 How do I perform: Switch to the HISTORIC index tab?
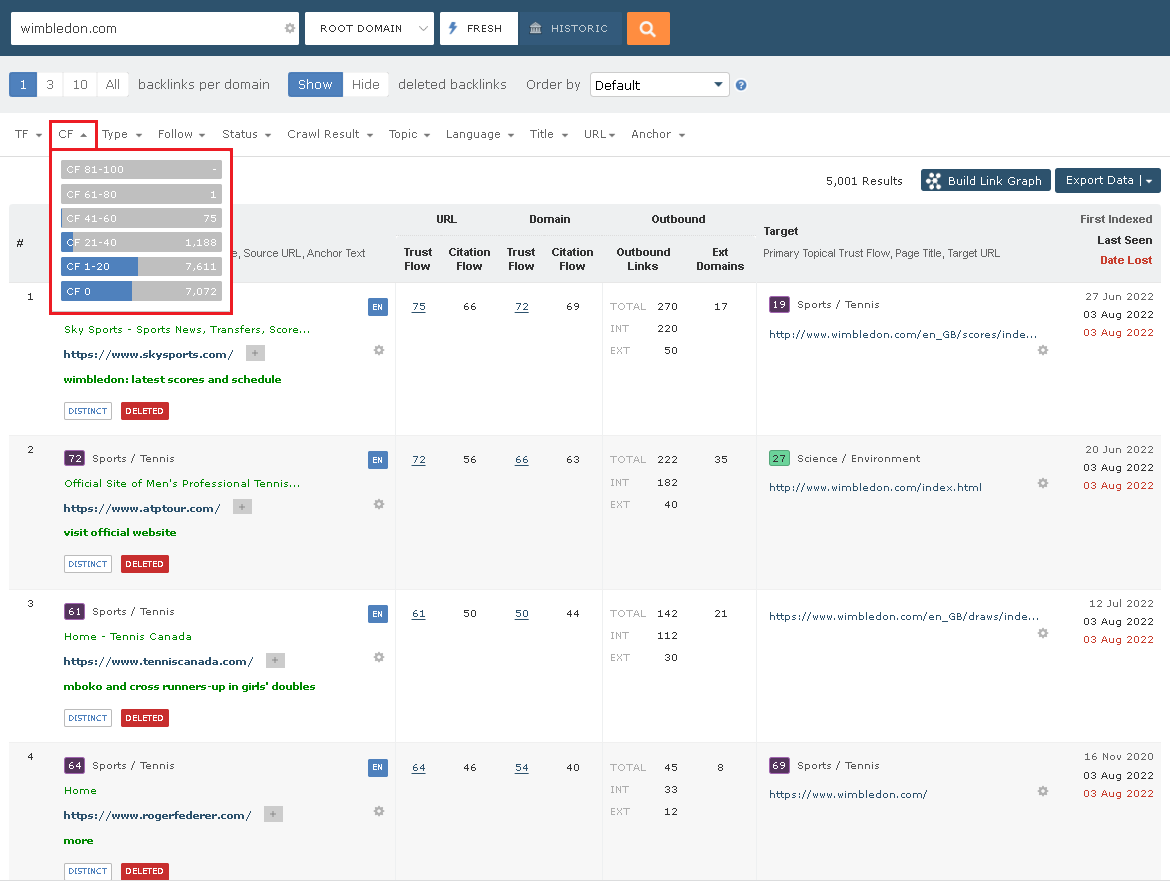click(572, 28)
